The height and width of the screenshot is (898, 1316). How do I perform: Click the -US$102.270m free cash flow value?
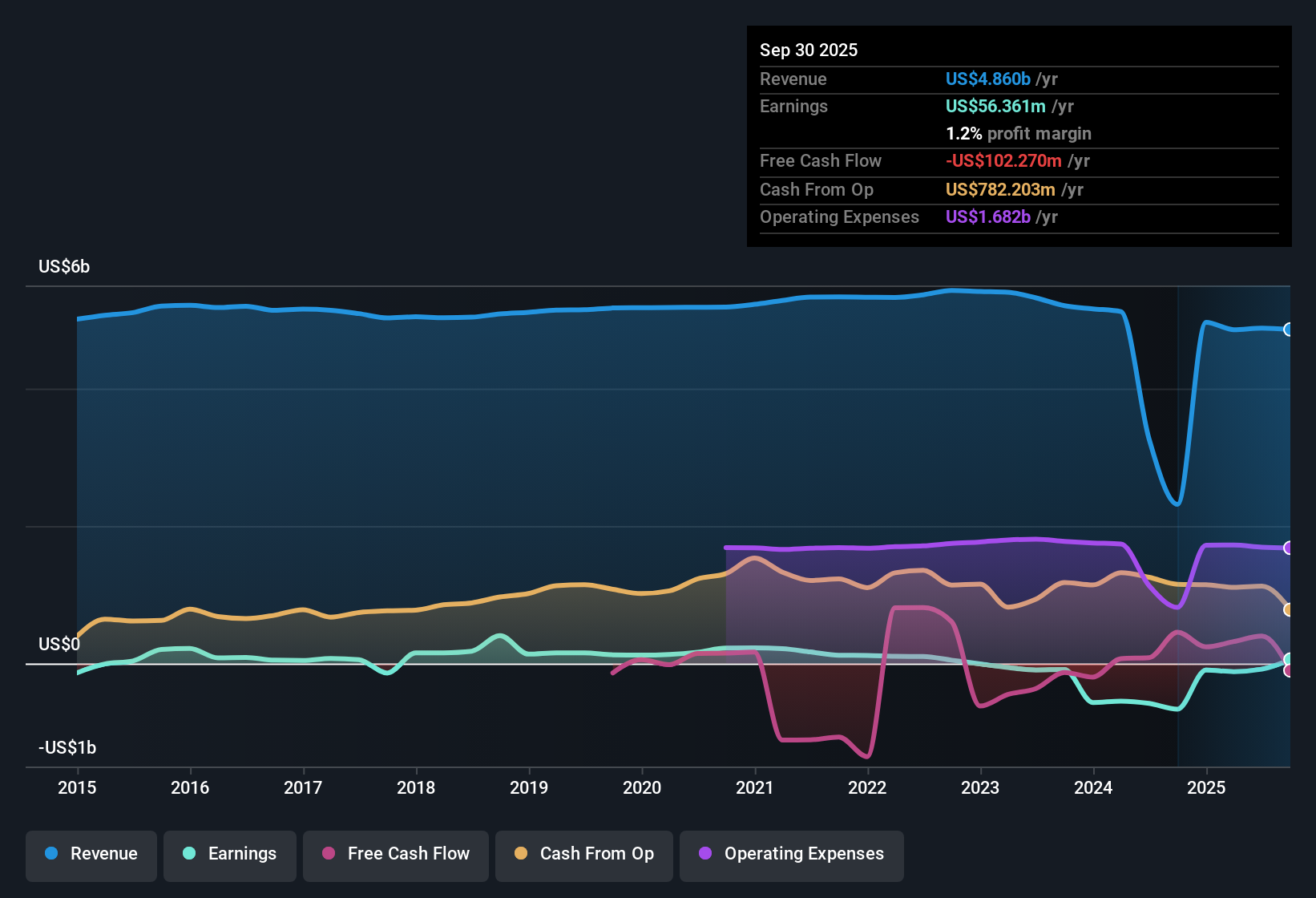(1003, 160)
